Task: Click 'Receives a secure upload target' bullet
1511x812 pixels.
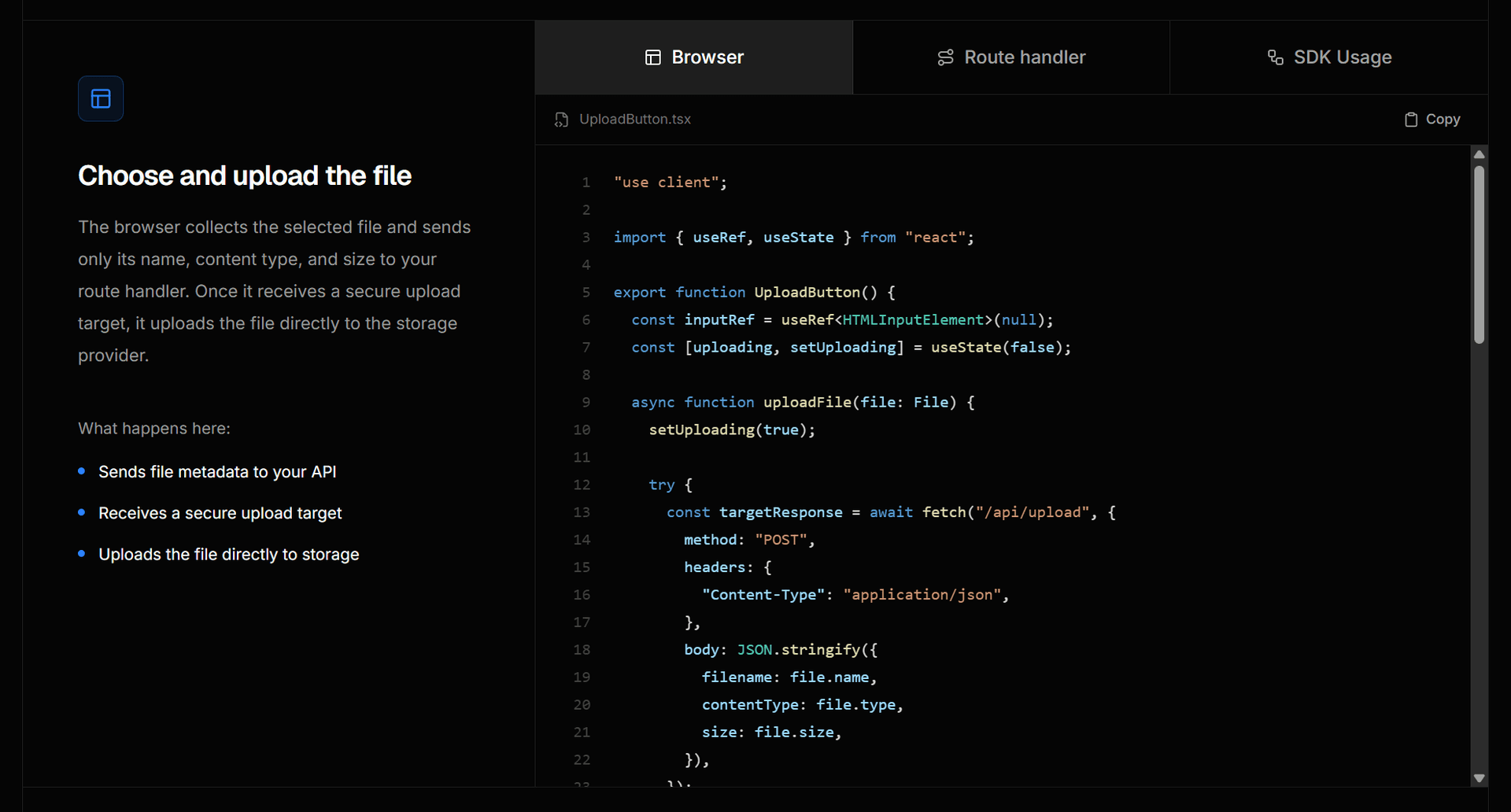Action: 220,513
